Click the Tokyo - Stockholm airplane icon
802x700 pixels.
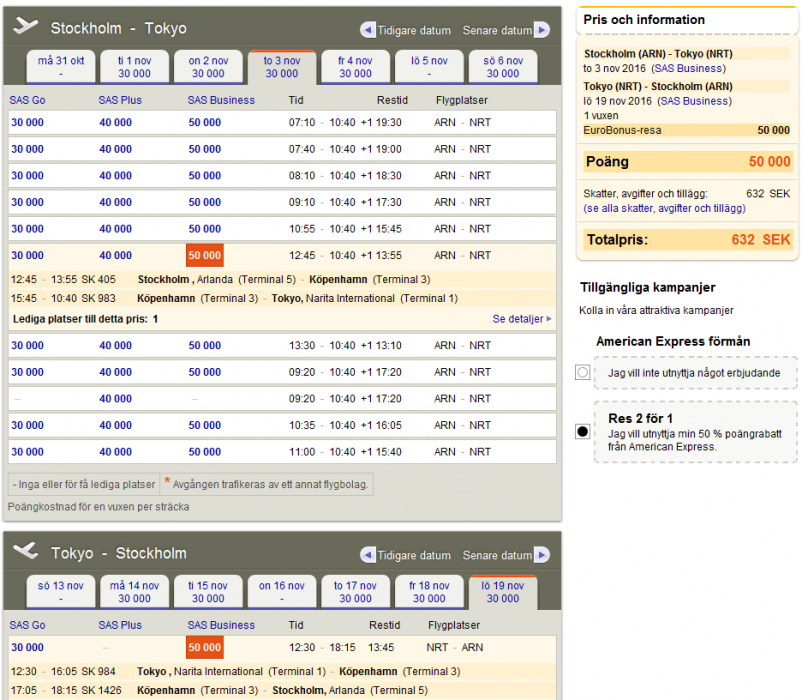pyautogui.click(x=27, y=552)
